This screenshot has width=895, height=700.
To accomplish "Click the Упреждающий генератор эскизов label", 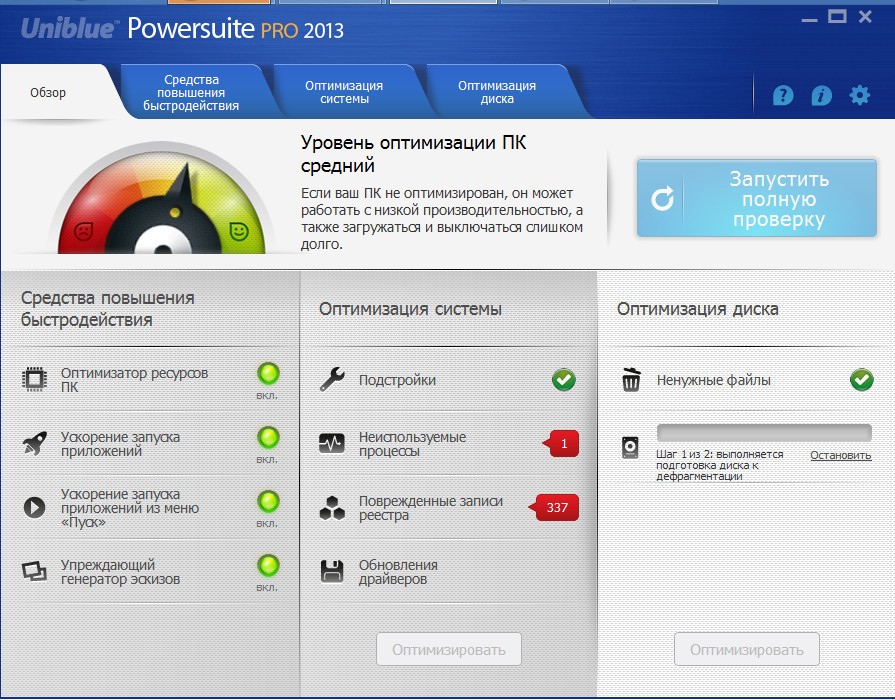I will [120, 572].
